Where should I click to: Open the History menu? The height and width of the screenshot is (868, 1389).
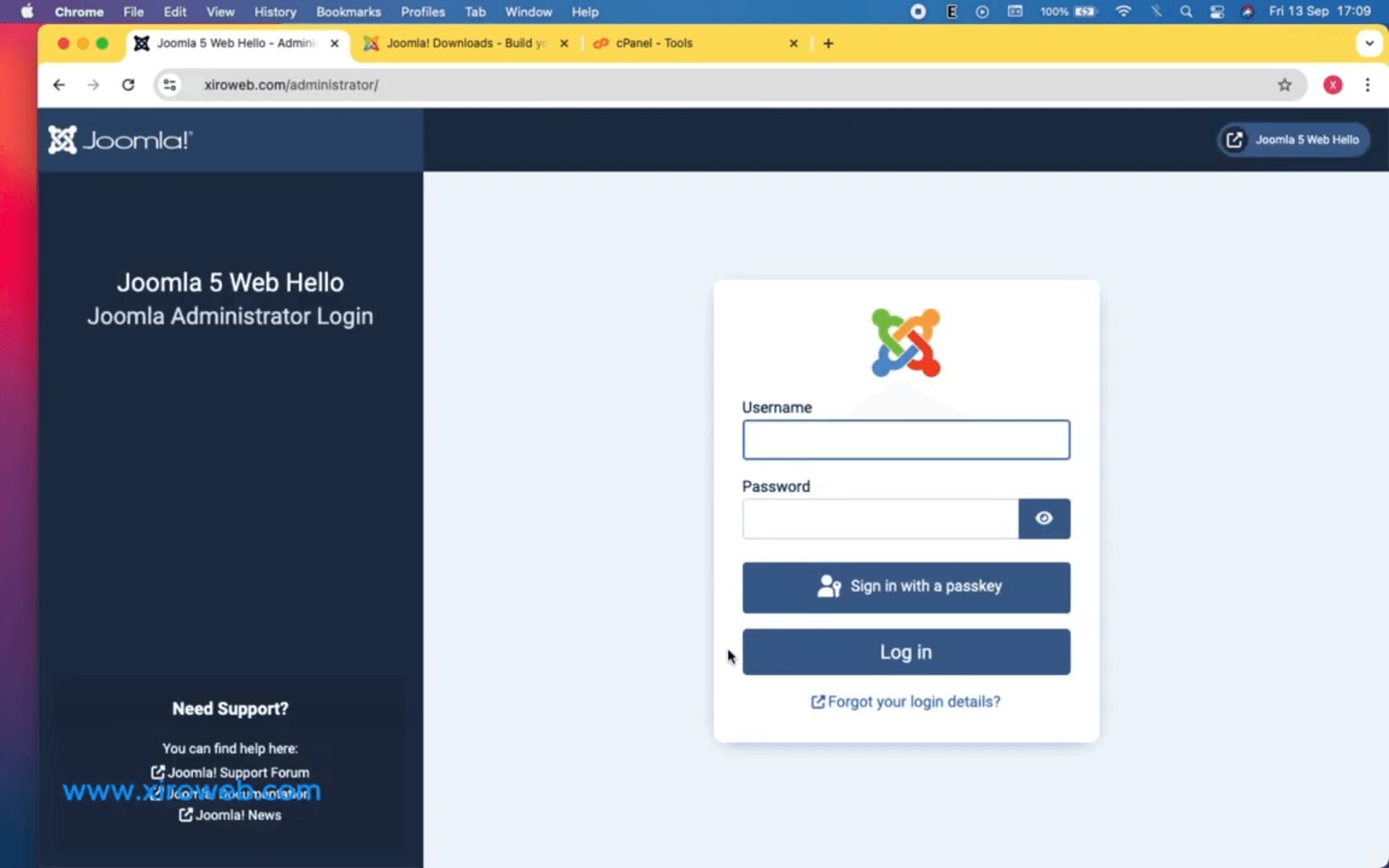pyautogui.click(x=275, y=11)
